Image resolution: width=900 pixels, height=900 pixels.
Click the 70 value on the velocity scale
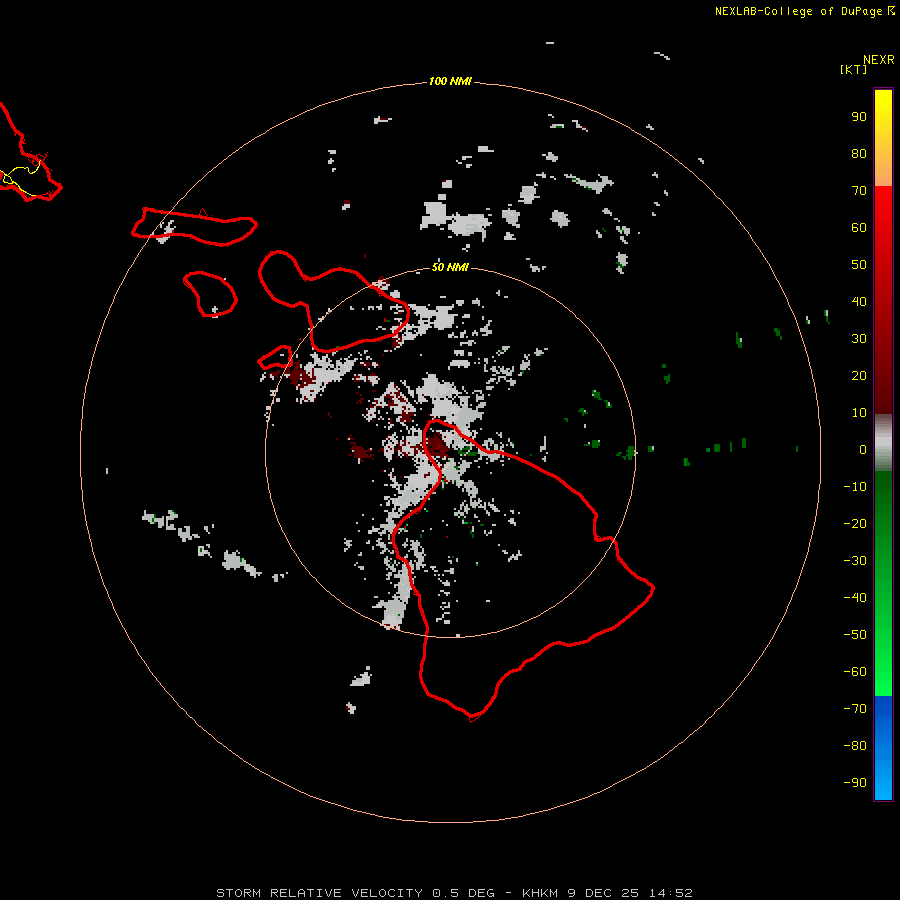pos(859,191)
